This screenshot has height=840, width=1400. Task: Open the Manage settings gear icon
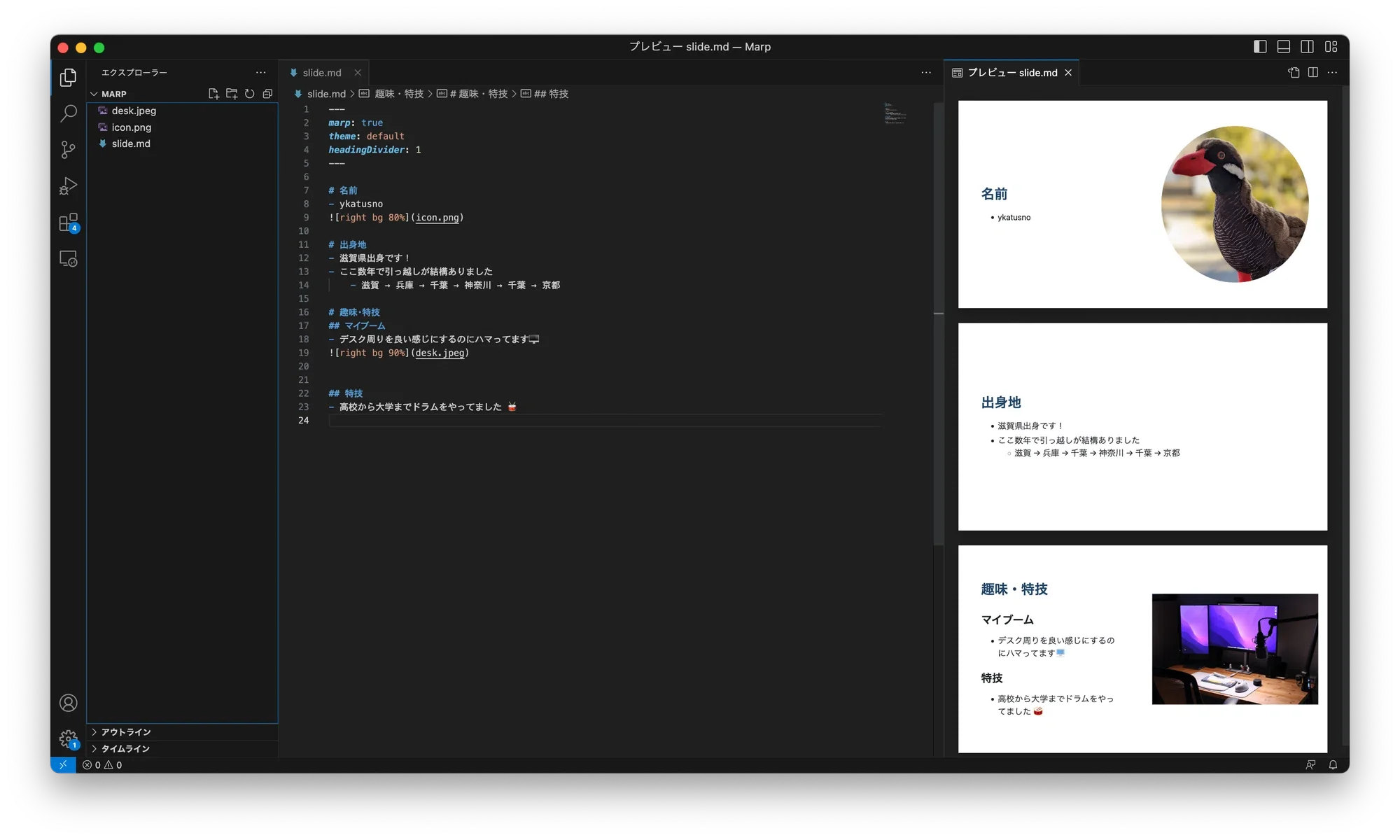(68, 738)
